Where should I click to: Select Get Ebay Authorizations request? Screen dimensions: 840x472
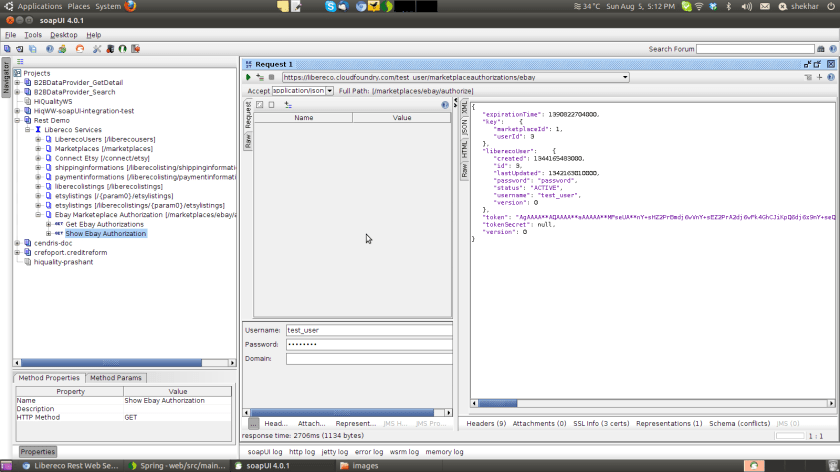coord(104,224)
